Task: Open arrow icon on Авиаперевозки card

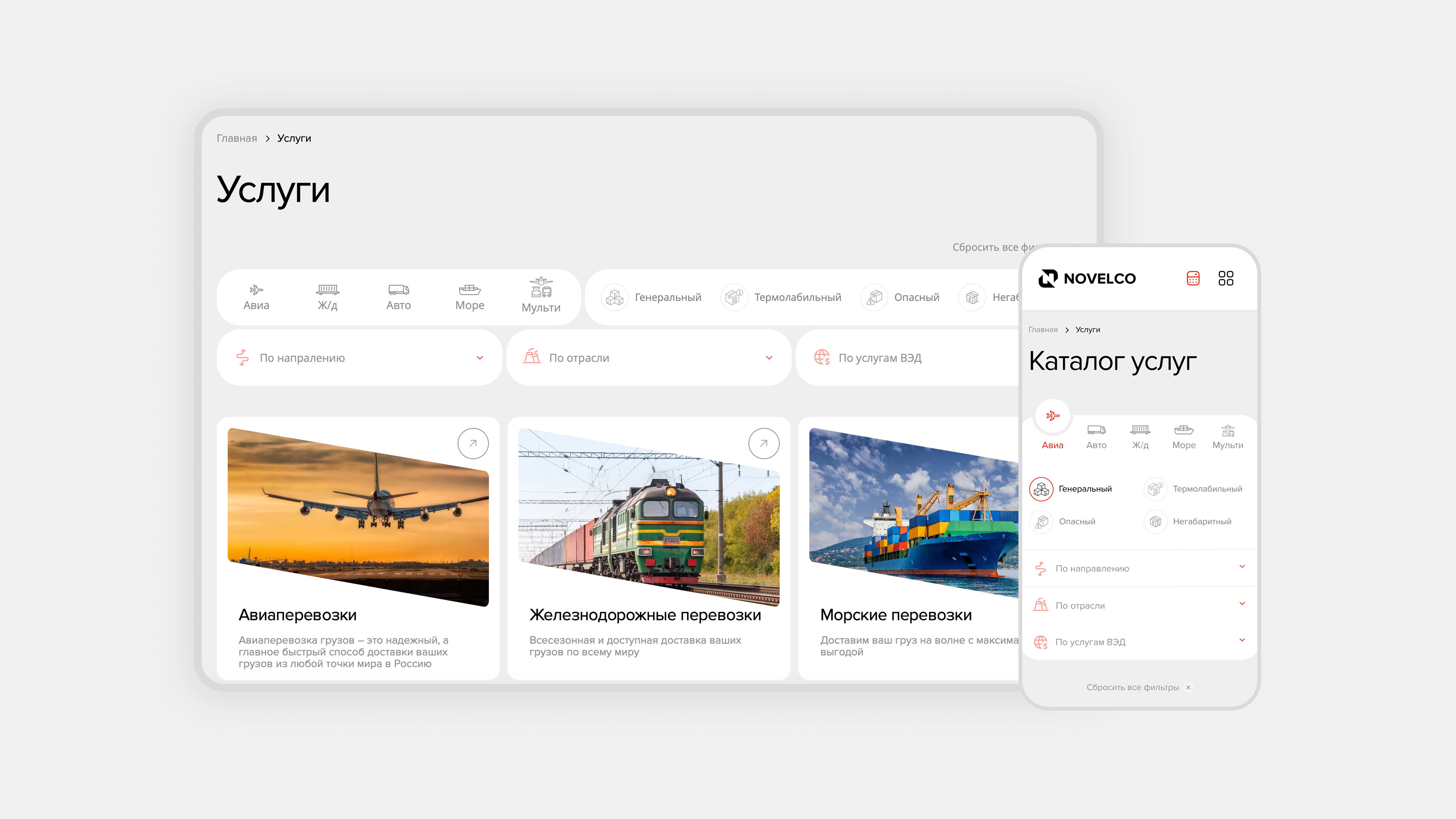Action: (x=472, y=444)
